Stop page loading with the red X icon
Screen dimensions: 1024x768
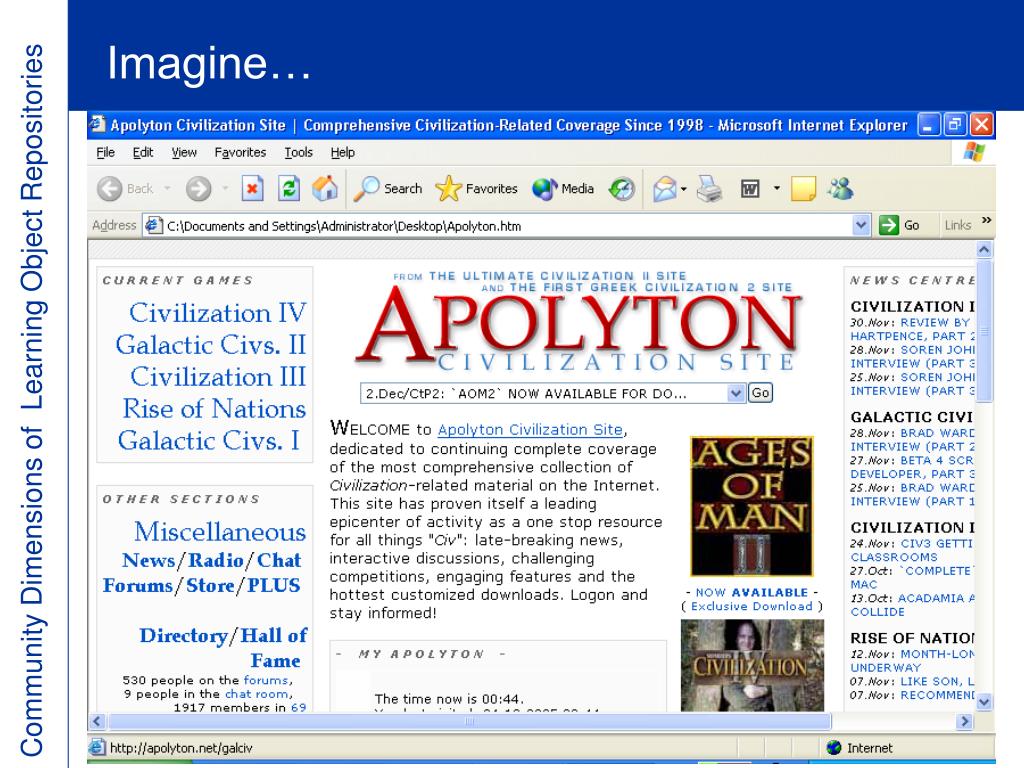pos(251,189)
